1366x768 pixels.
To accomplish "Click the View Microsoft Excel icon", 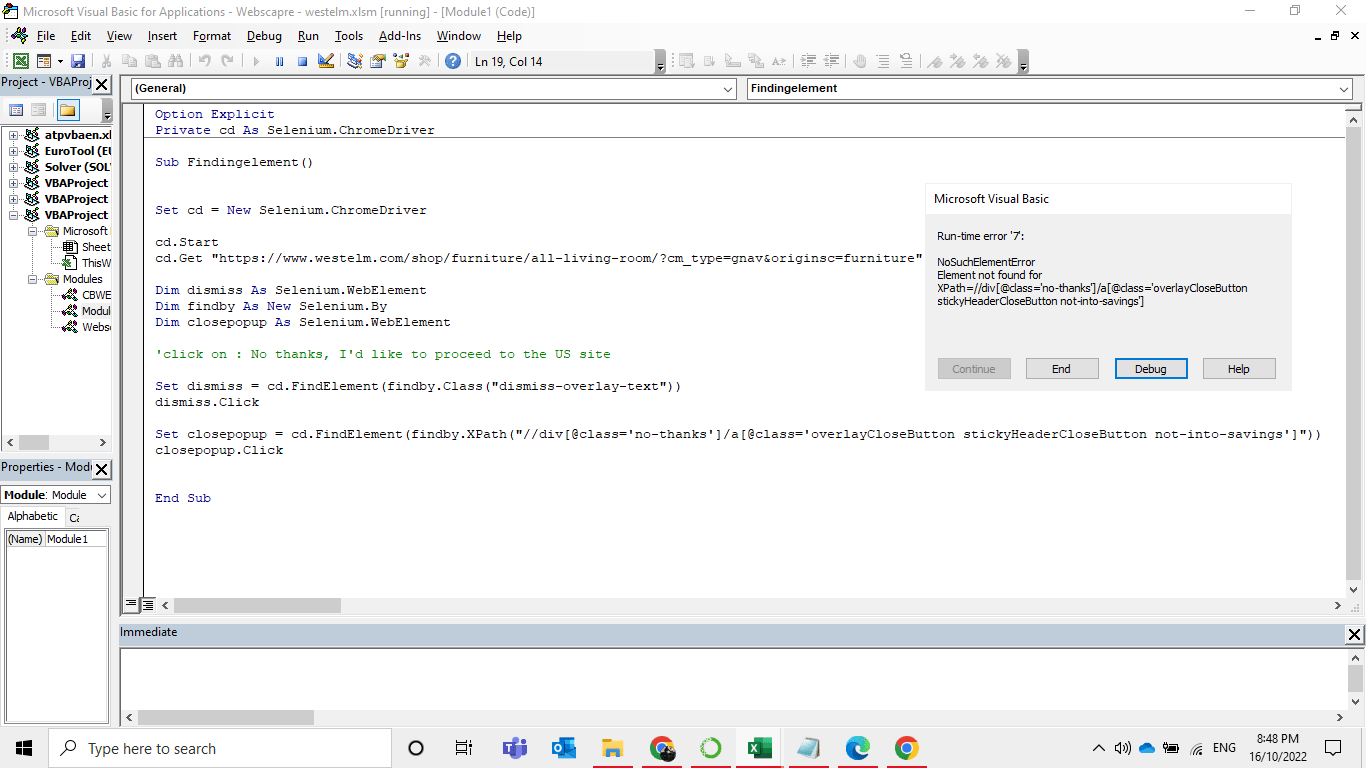I will pos(20,60).
